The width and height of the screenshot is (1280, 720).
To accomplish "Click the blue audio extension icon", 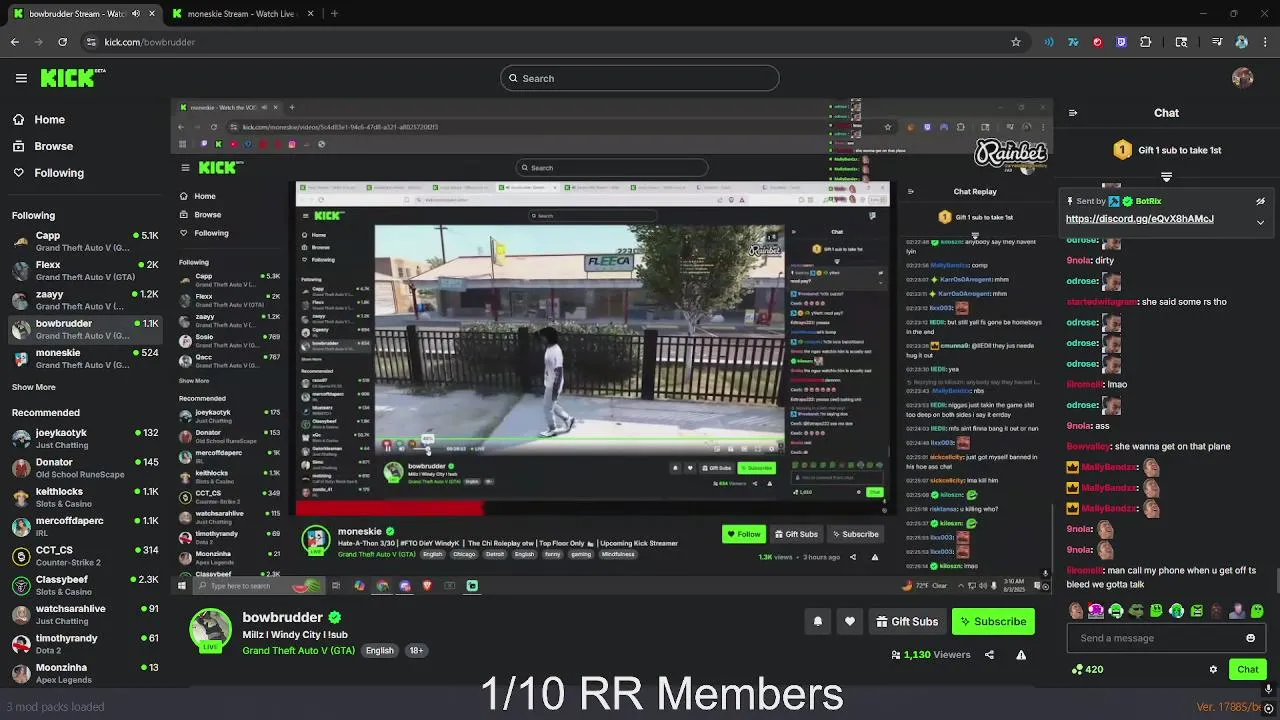I will (x=1049, y=42).
